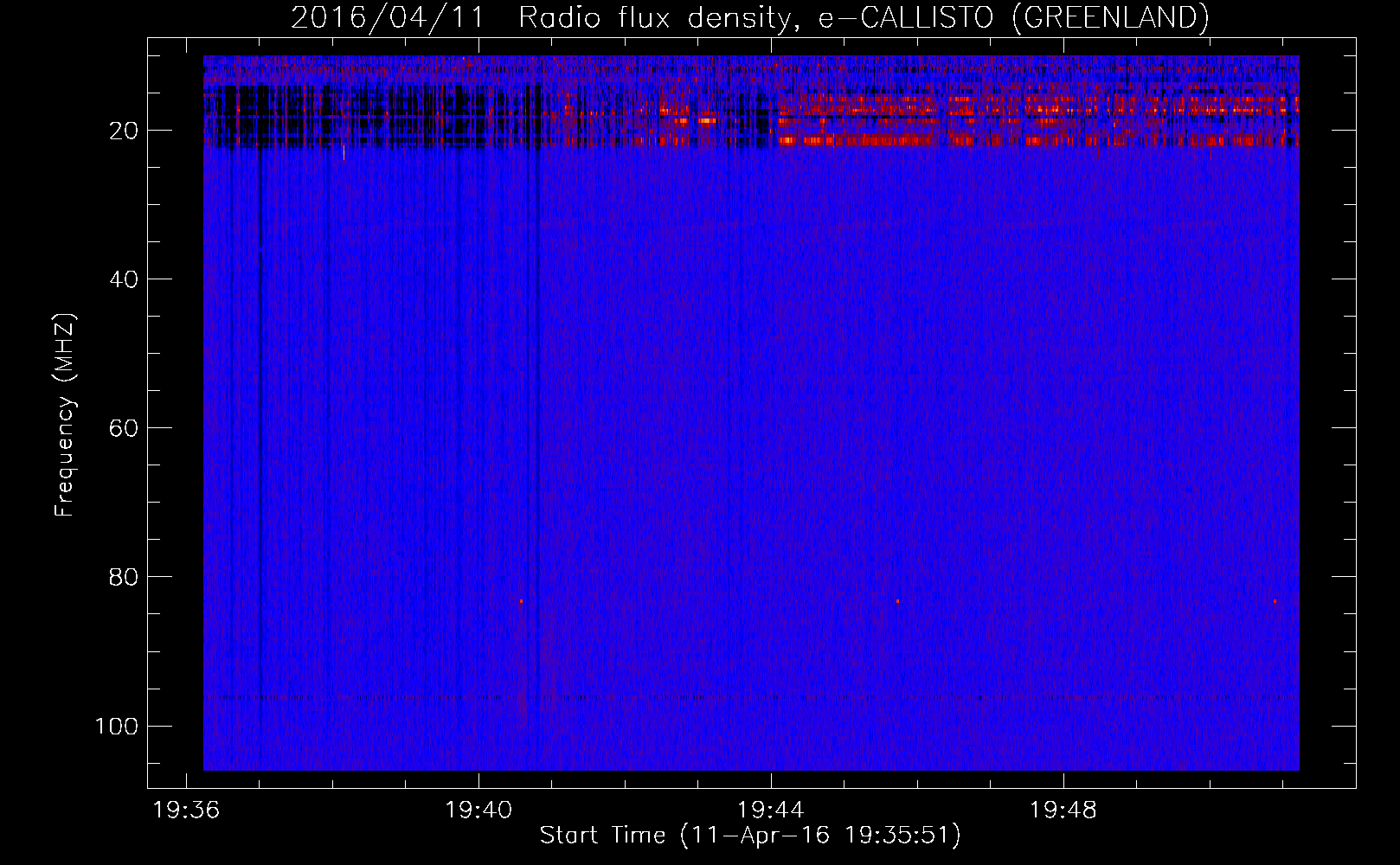Click the 100 MHz frequency tick label
The image size is (1400, 865).
117,726
